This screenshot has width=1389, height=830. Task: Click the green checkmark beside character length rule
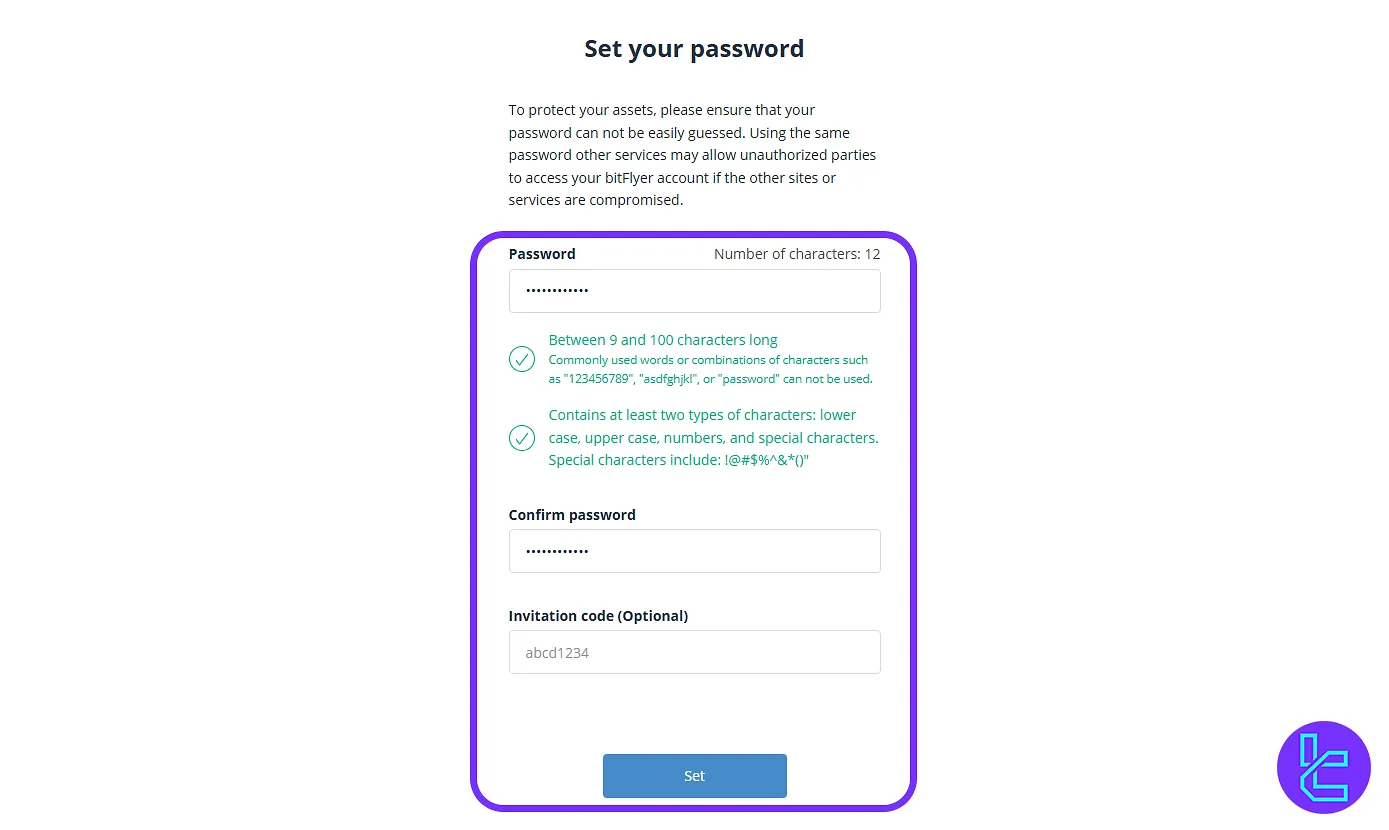[521, 358]
